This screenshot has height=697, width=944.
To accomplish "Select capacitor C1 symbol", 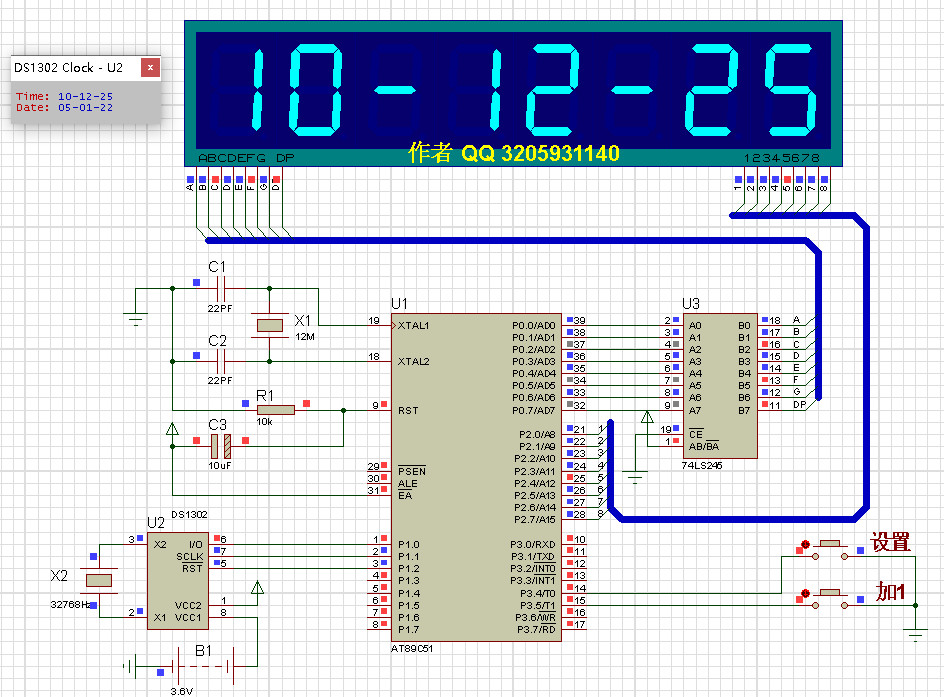I will click(221, 288).
